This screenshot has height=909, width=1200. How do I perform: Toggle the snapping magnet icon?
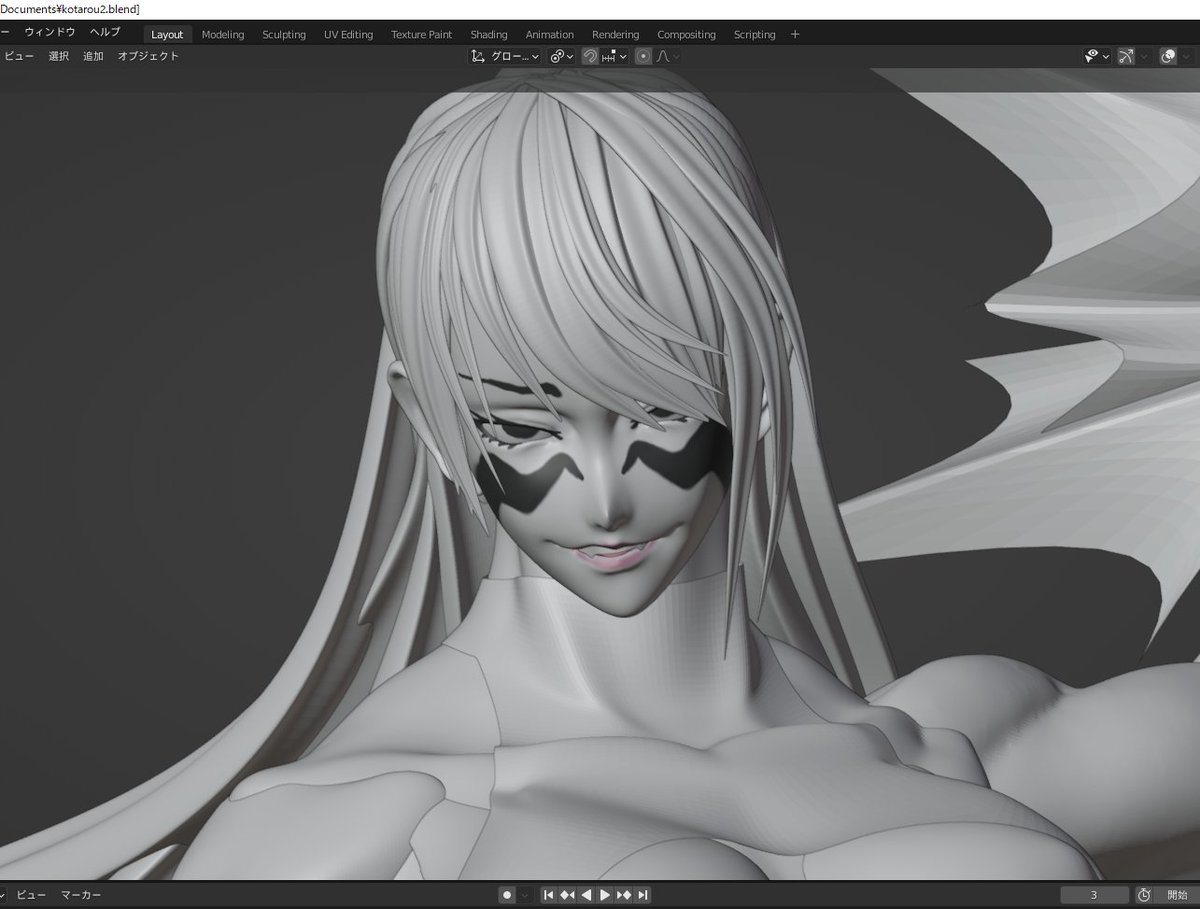click(x=590, y=57)
